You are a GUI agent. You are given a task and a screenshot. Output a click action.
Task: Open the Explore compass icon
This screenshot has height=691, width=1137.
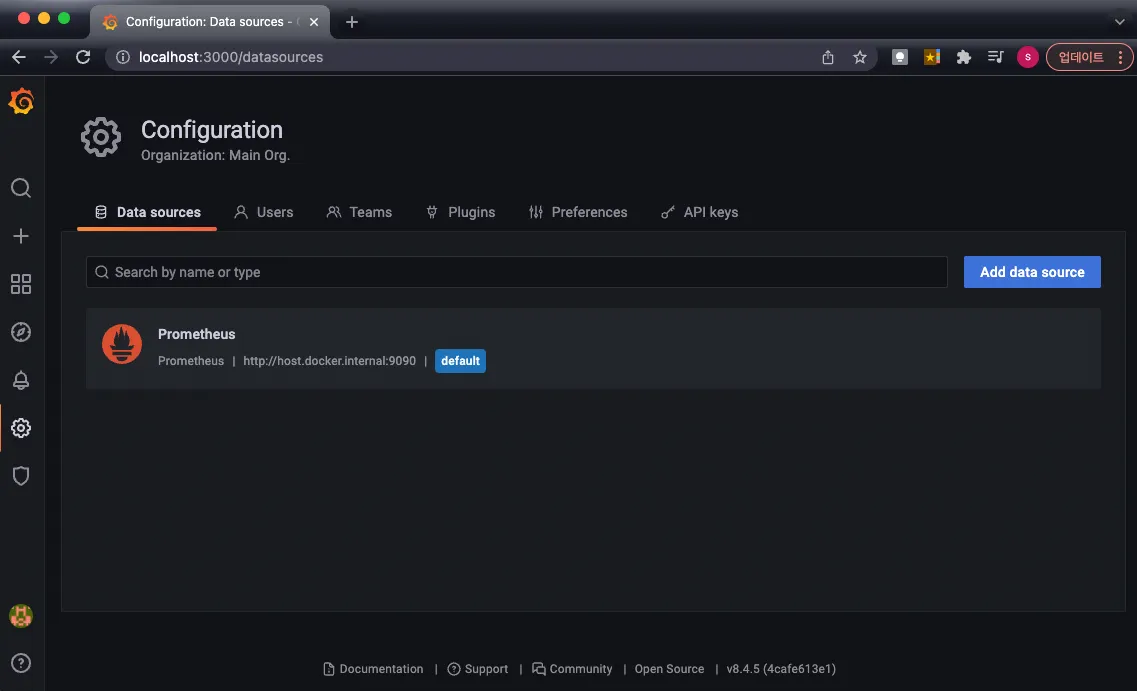coord(21,332)
